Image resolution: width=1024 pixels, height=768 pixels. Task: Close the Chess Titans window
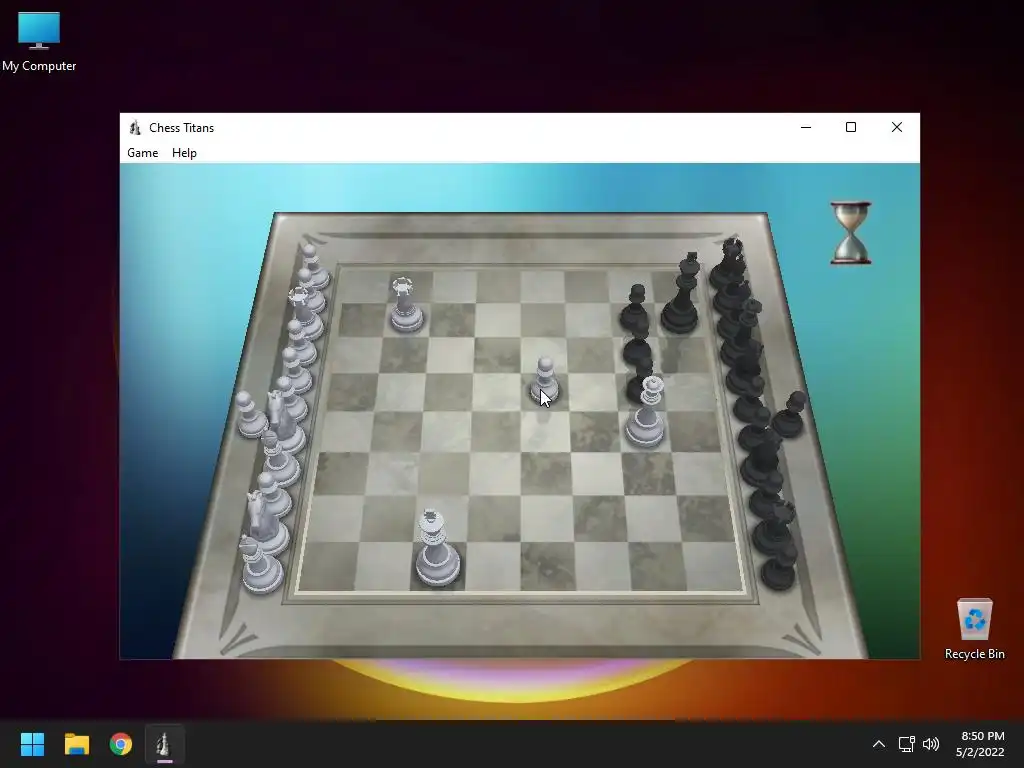tap(897, 127)
